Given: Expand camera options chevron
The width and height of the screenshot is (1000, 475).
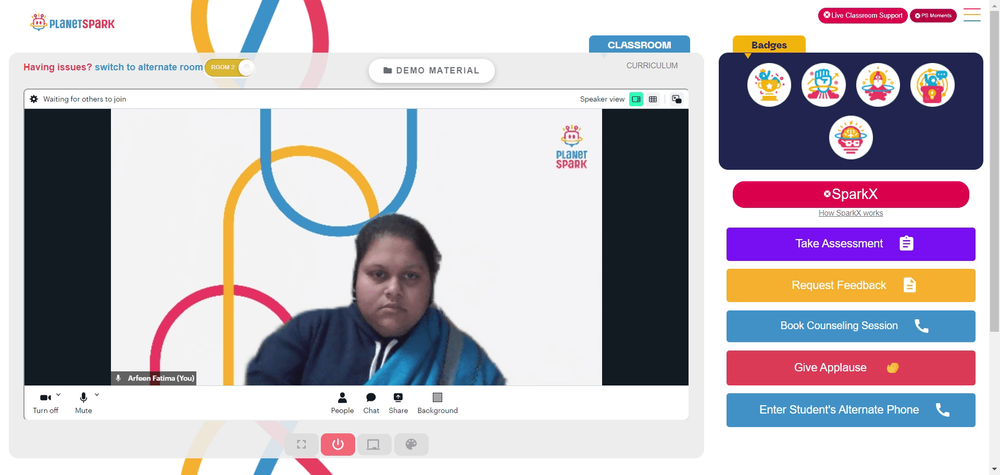Looking at the screenshot, I should pos(59,395).
